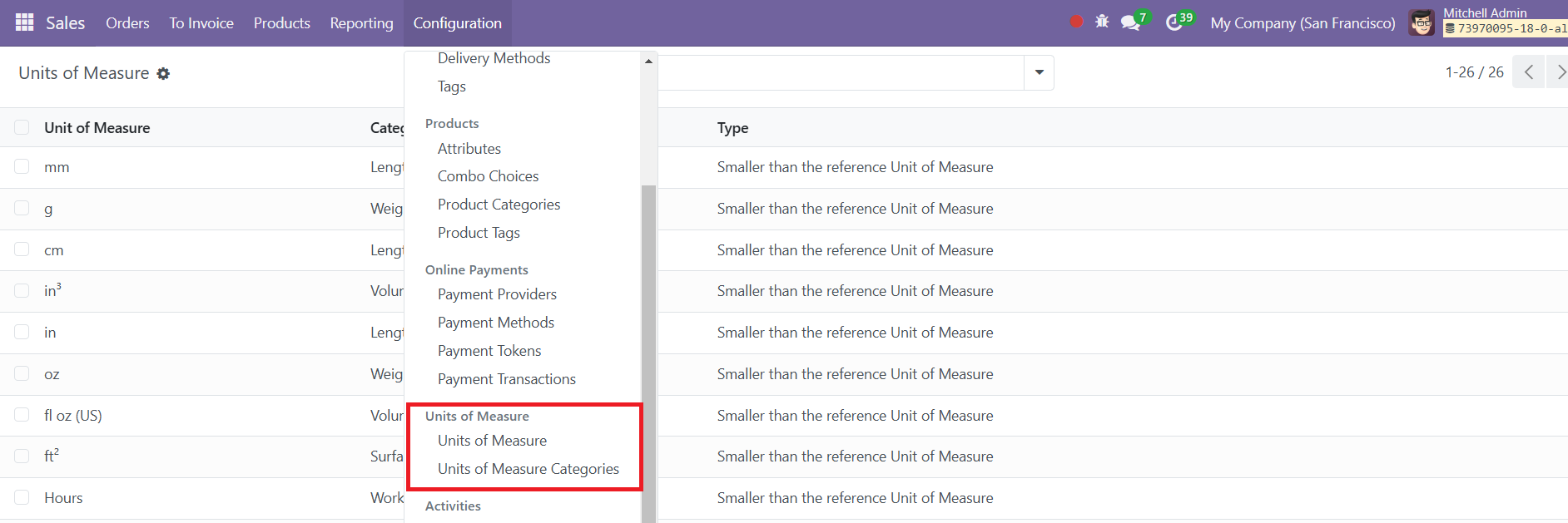Toggle the search options dropdown arrow
The height and width of the screenshot is (523, 1568).
1039,72
